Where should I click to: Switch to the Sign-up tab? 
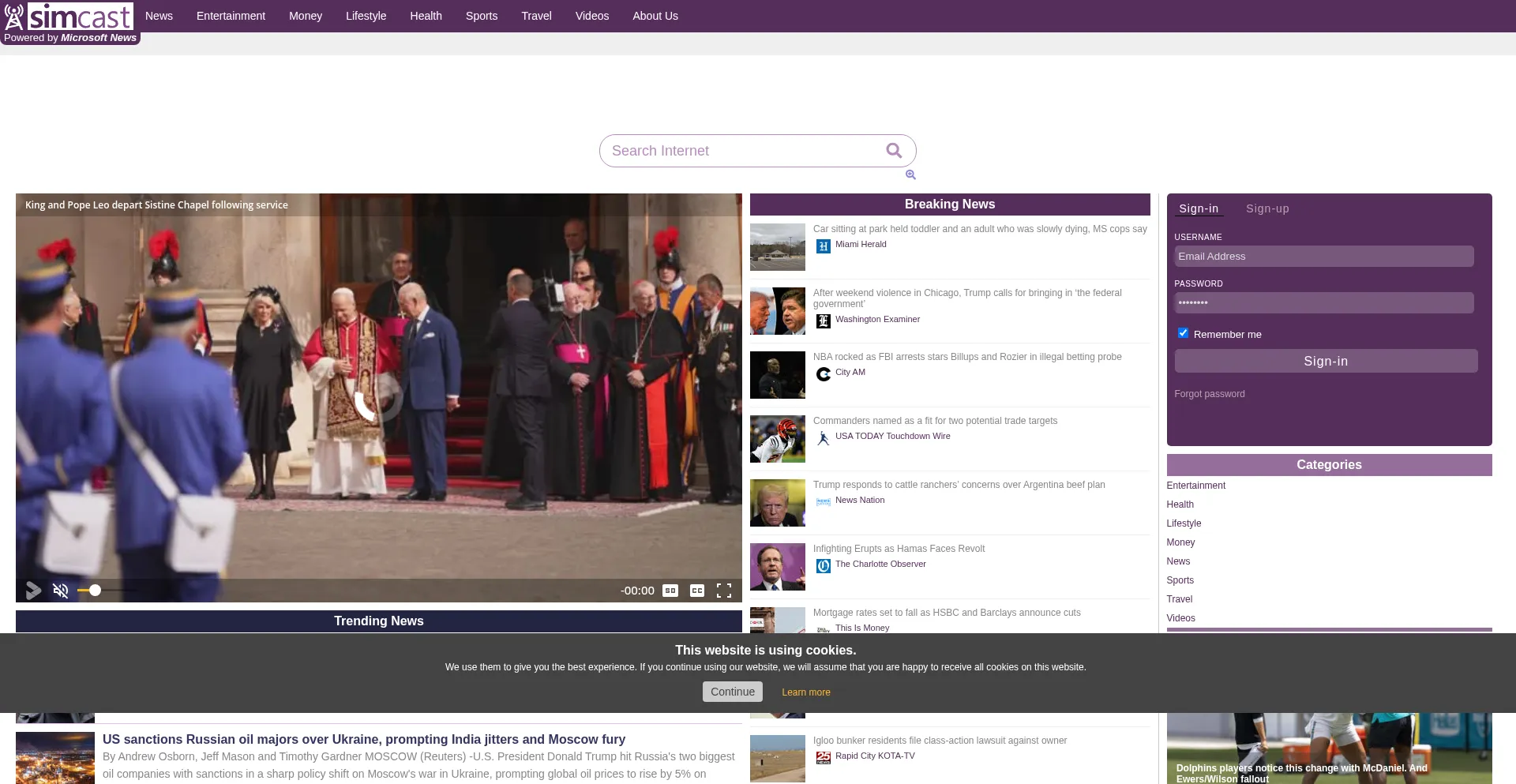(1266, 208)
